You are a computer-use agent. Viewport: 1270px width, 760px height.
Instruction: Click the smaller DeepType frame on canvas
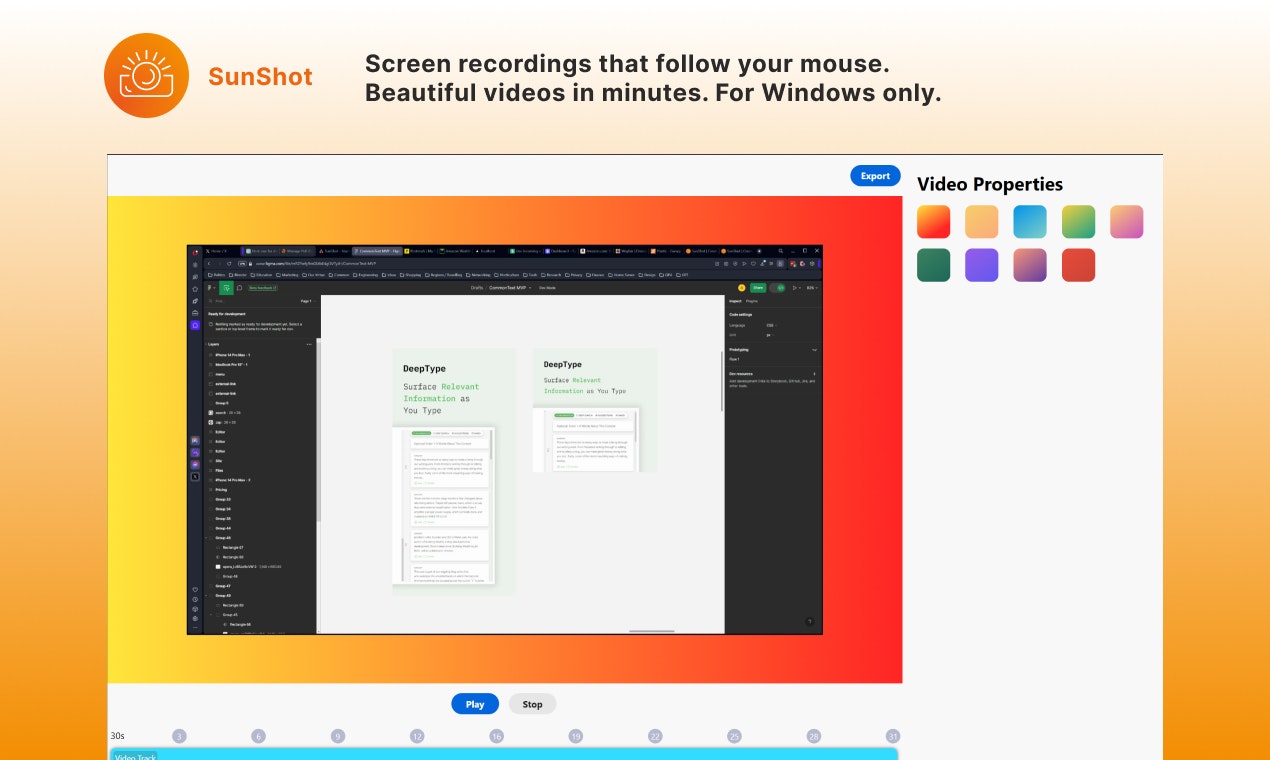click(x=595, y=410)
